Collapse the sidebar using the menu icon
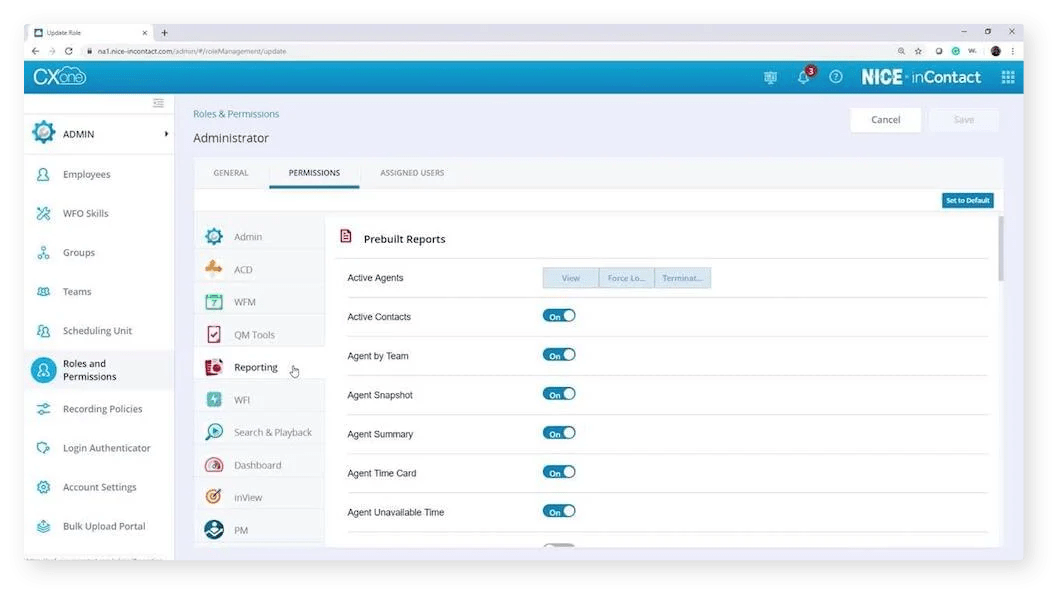 point(158,103)
